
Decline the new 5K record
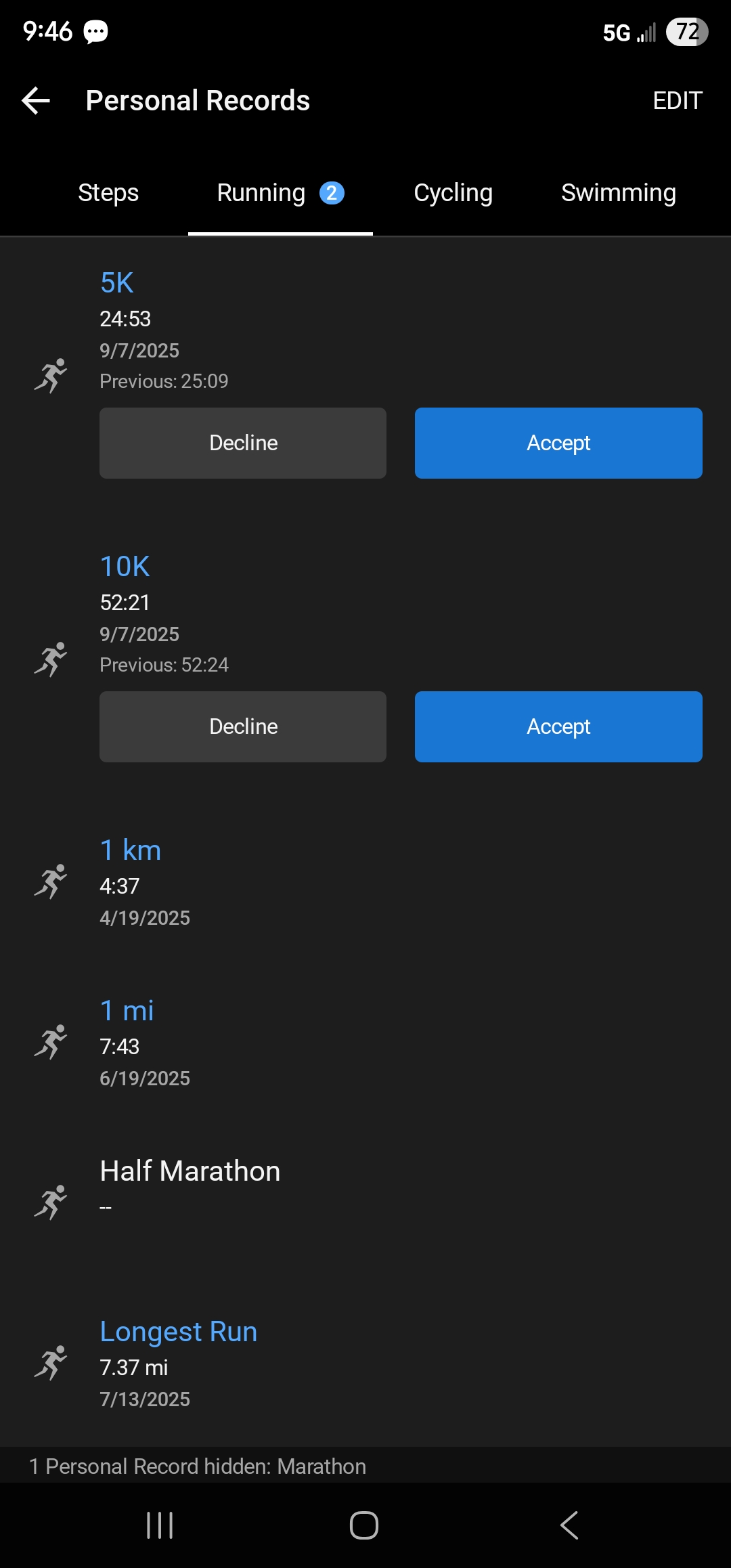point(243,443)
